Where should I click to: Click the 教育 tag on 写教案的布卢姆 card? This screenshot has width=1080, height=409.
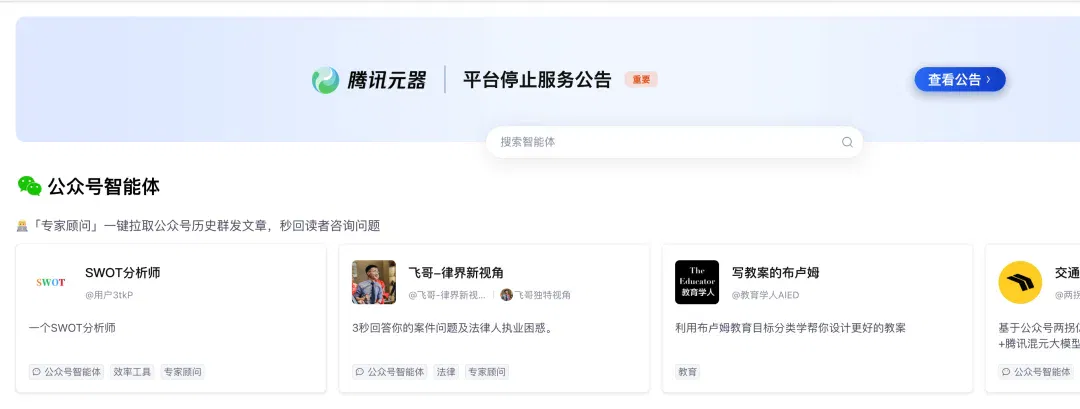(x=687, y=372)
